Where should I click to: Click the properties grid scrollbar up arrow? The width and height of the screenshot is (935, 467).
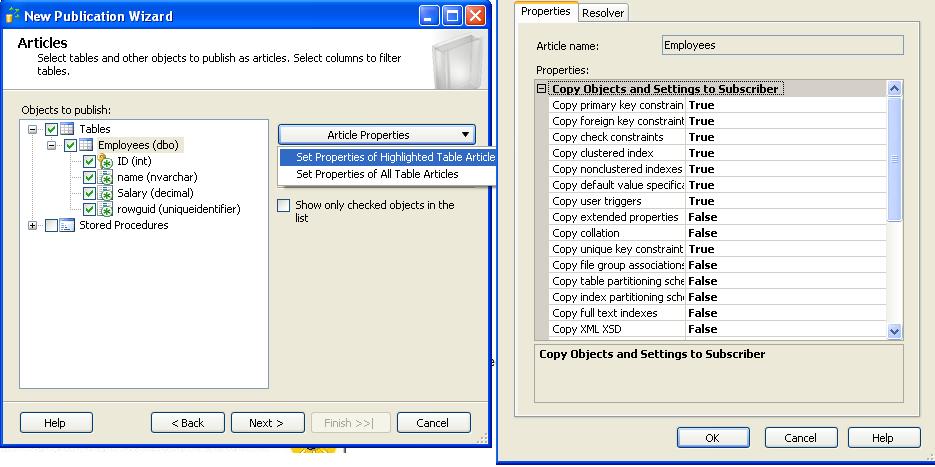894,89
